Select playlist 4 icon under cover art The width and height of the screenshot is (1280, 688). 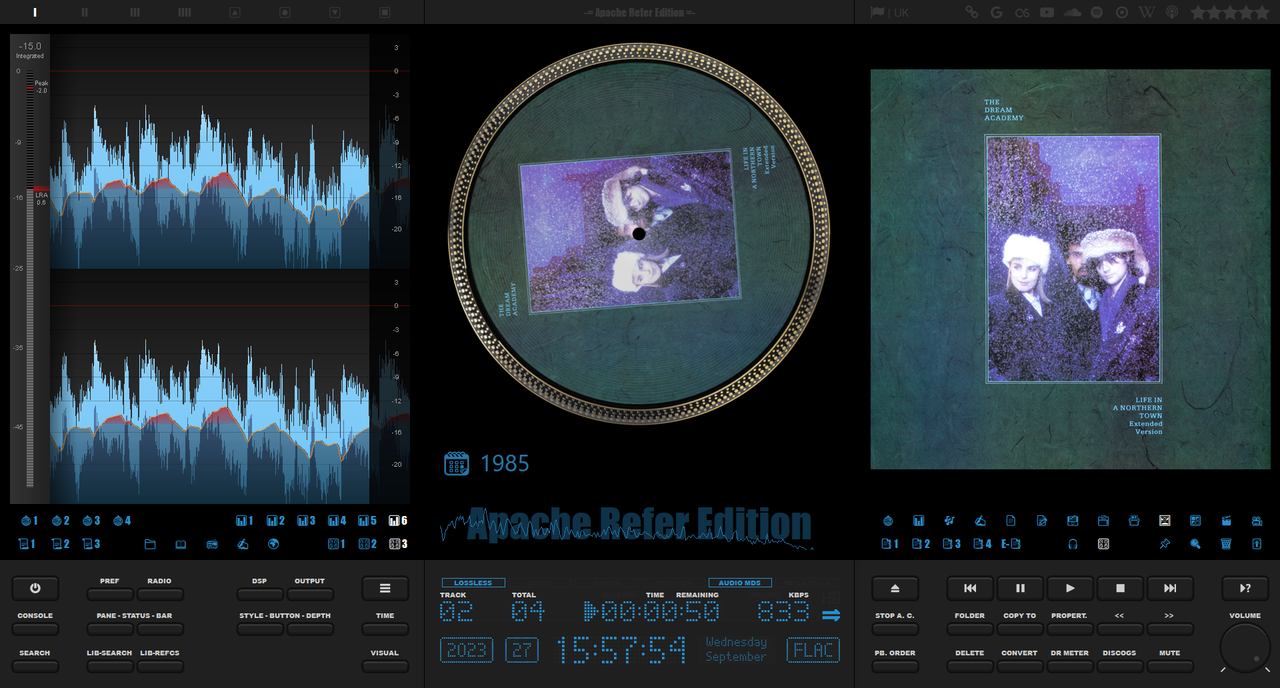981,544
